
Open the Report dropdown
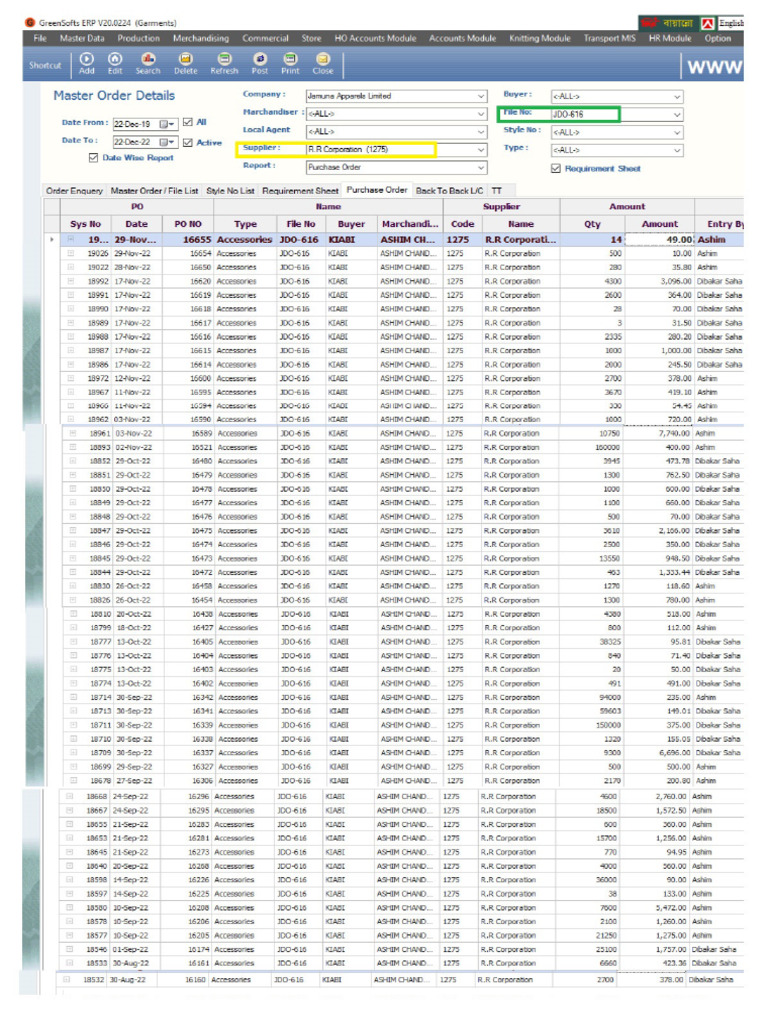481,167
